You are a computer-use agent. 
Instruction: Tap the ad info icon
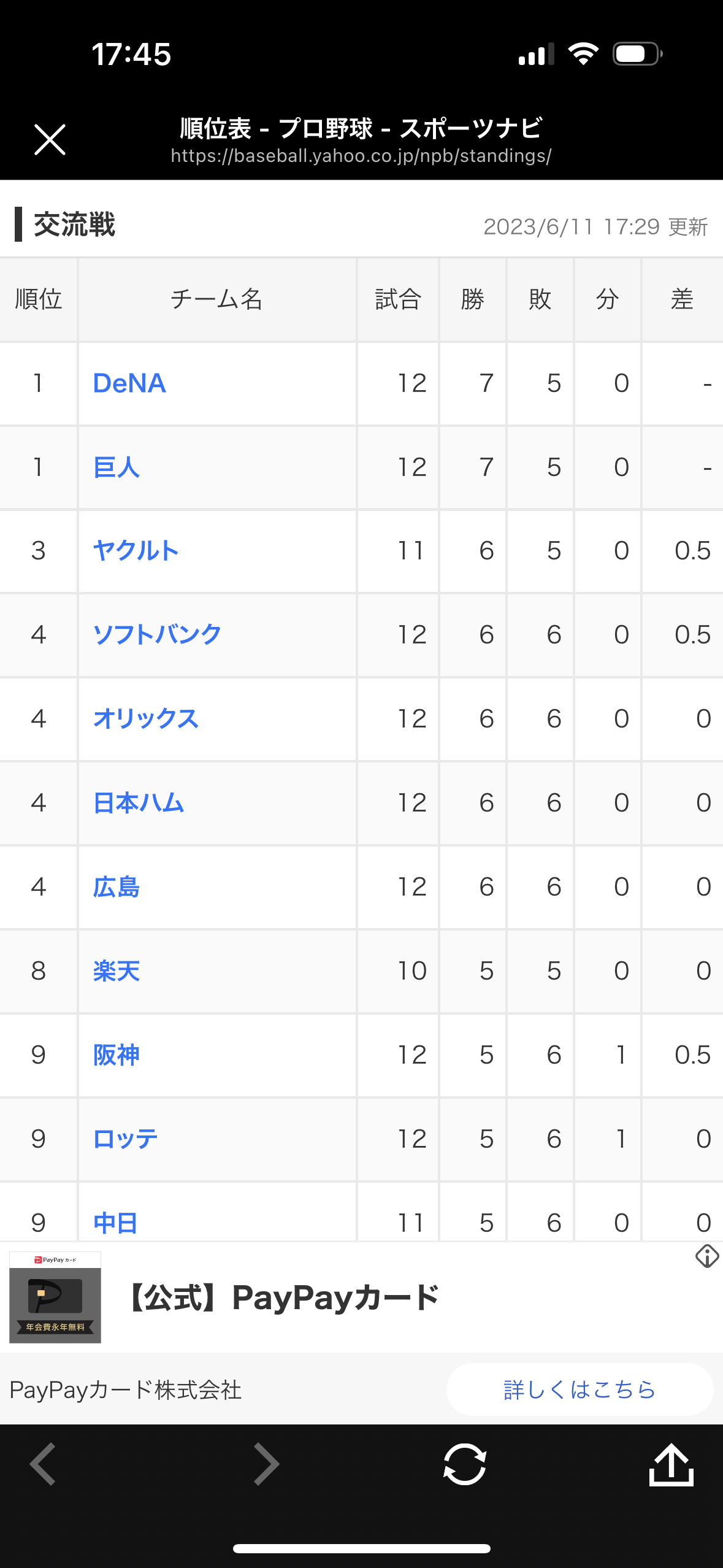[x=706, y=1256]
